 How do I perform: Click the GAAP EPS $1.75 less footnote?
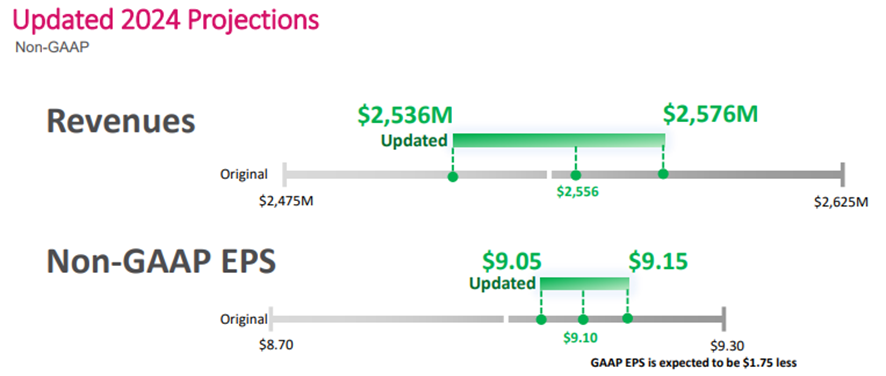[693, 362]
